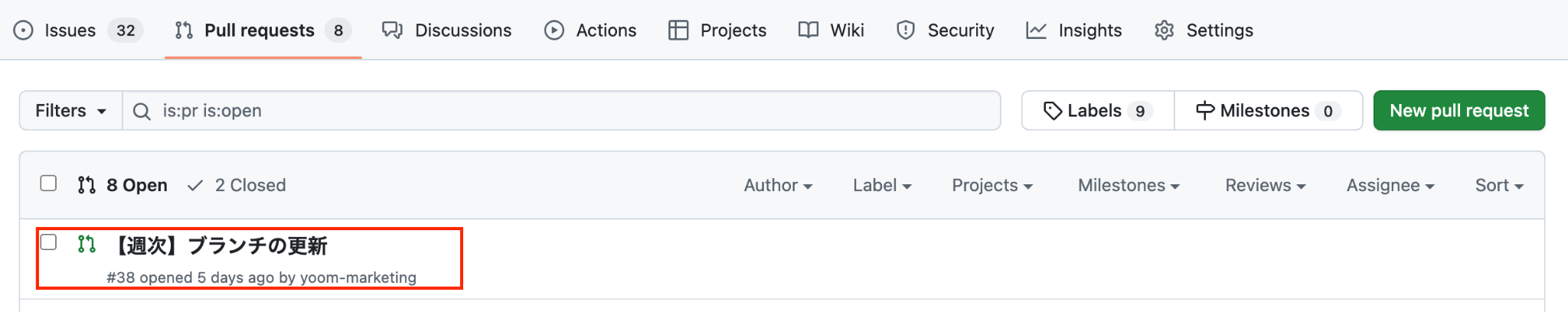Click the is:pr is:open search field
This screenshot has height=312, width=1568.
point(567,111)
